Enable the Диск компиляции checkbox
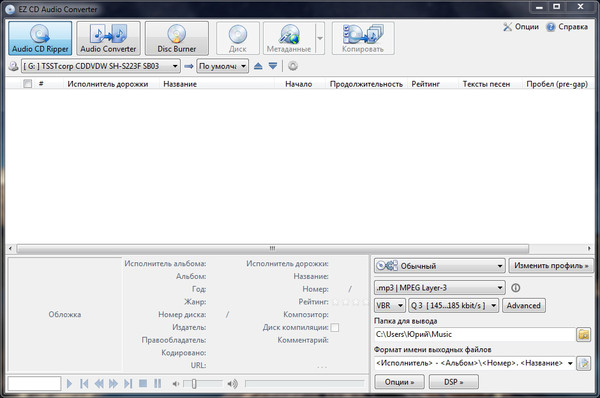The width and height of the screenshot is (600, 398). [334, 328]
